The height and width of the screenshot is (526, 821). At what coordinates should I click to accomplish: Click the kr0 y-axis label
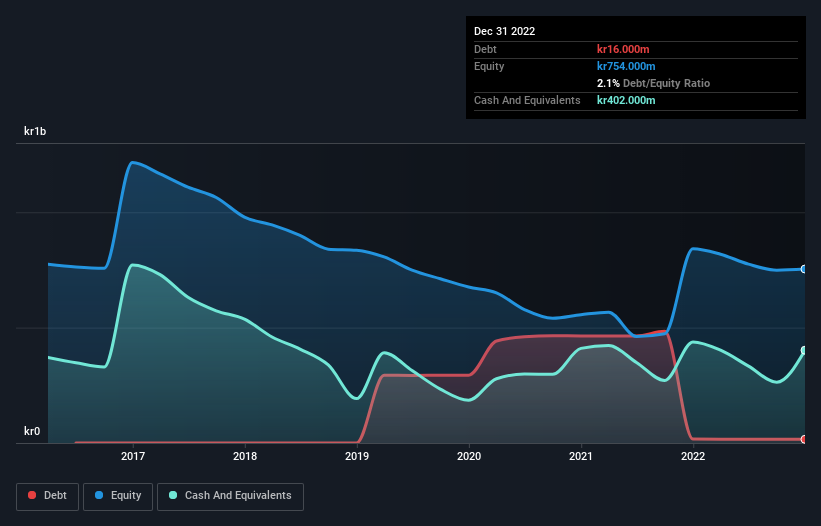click(32, 431)
